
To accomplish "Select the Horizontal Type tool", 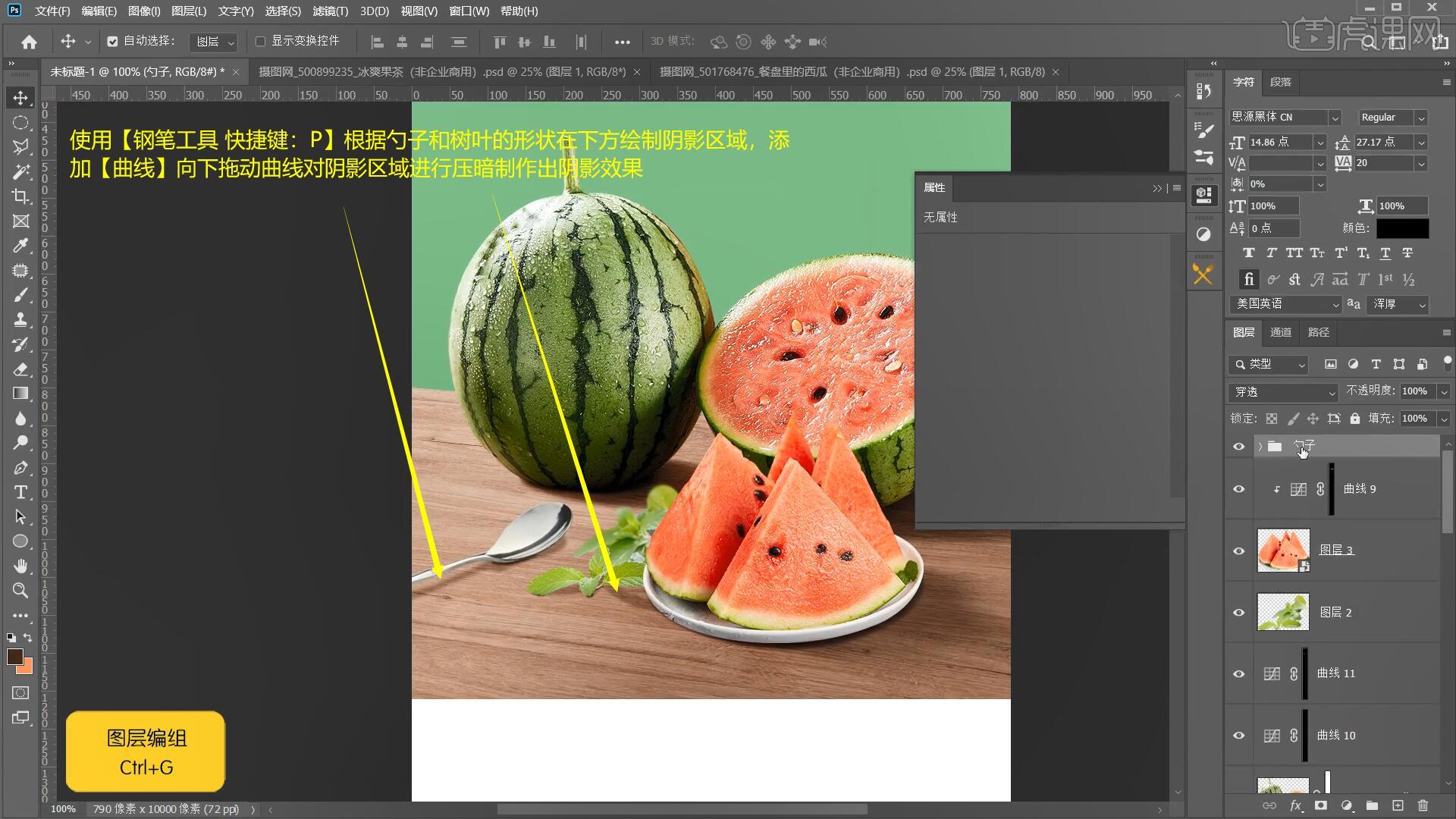I will pos(20,493).
